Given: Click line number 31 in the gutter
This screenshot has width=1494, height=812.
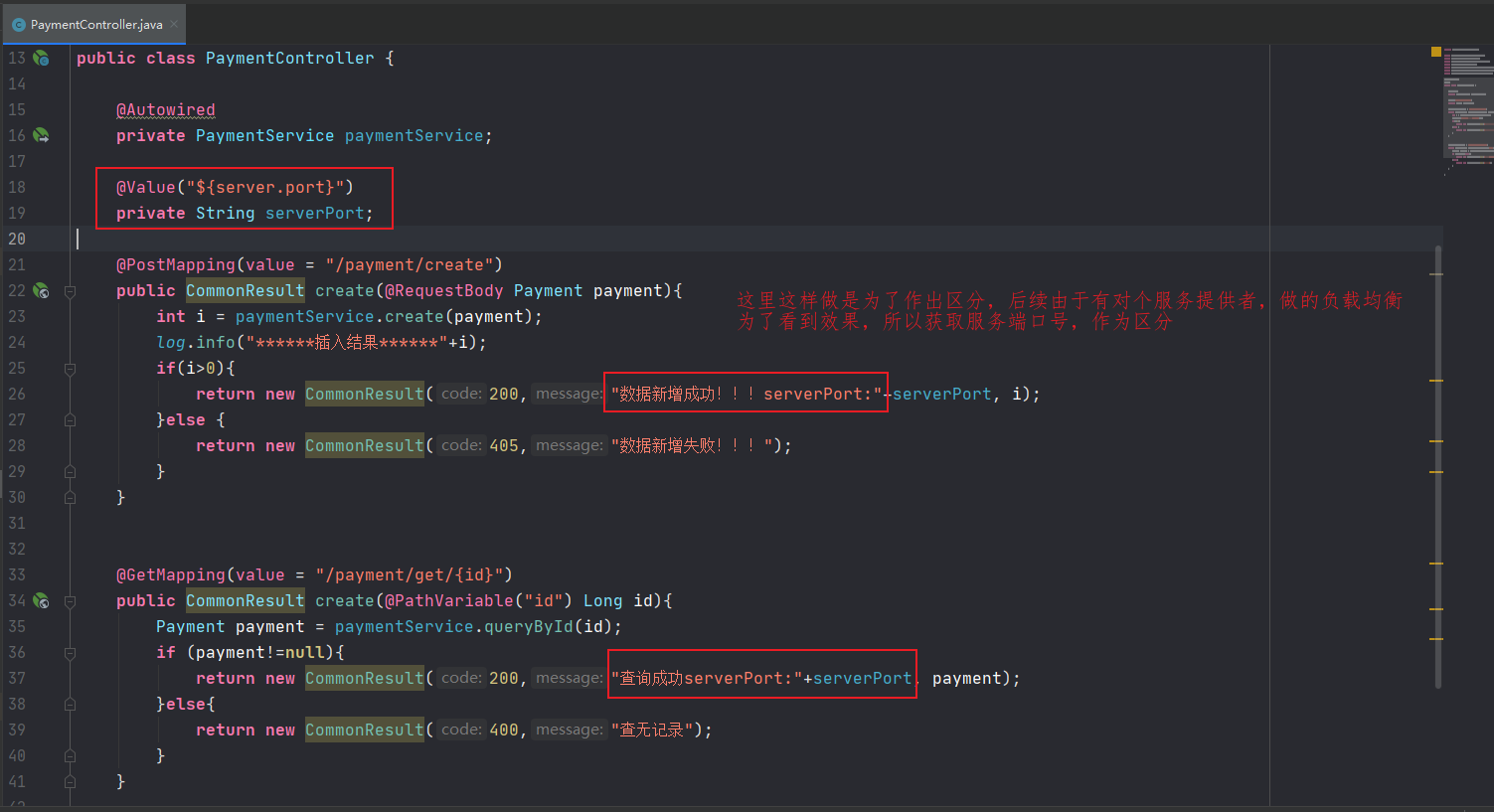Looking at the screenshot, I should [x=17, y=523].
